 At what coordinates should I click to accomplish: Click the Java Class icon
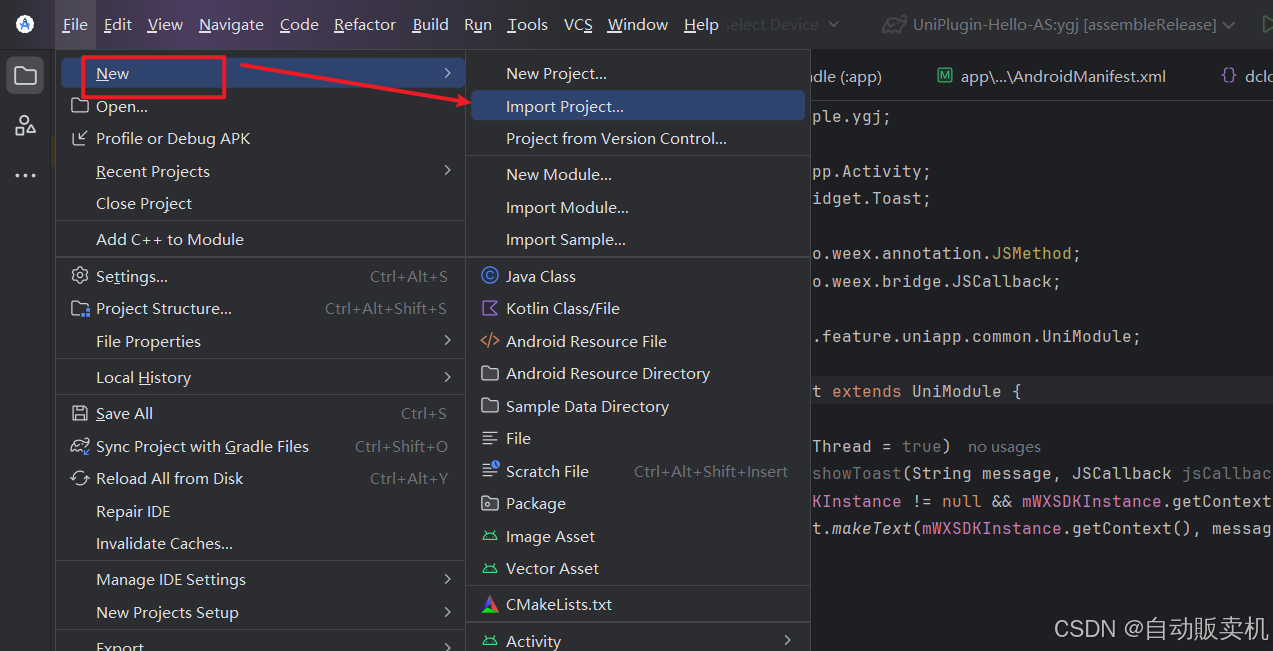[490, 276]
